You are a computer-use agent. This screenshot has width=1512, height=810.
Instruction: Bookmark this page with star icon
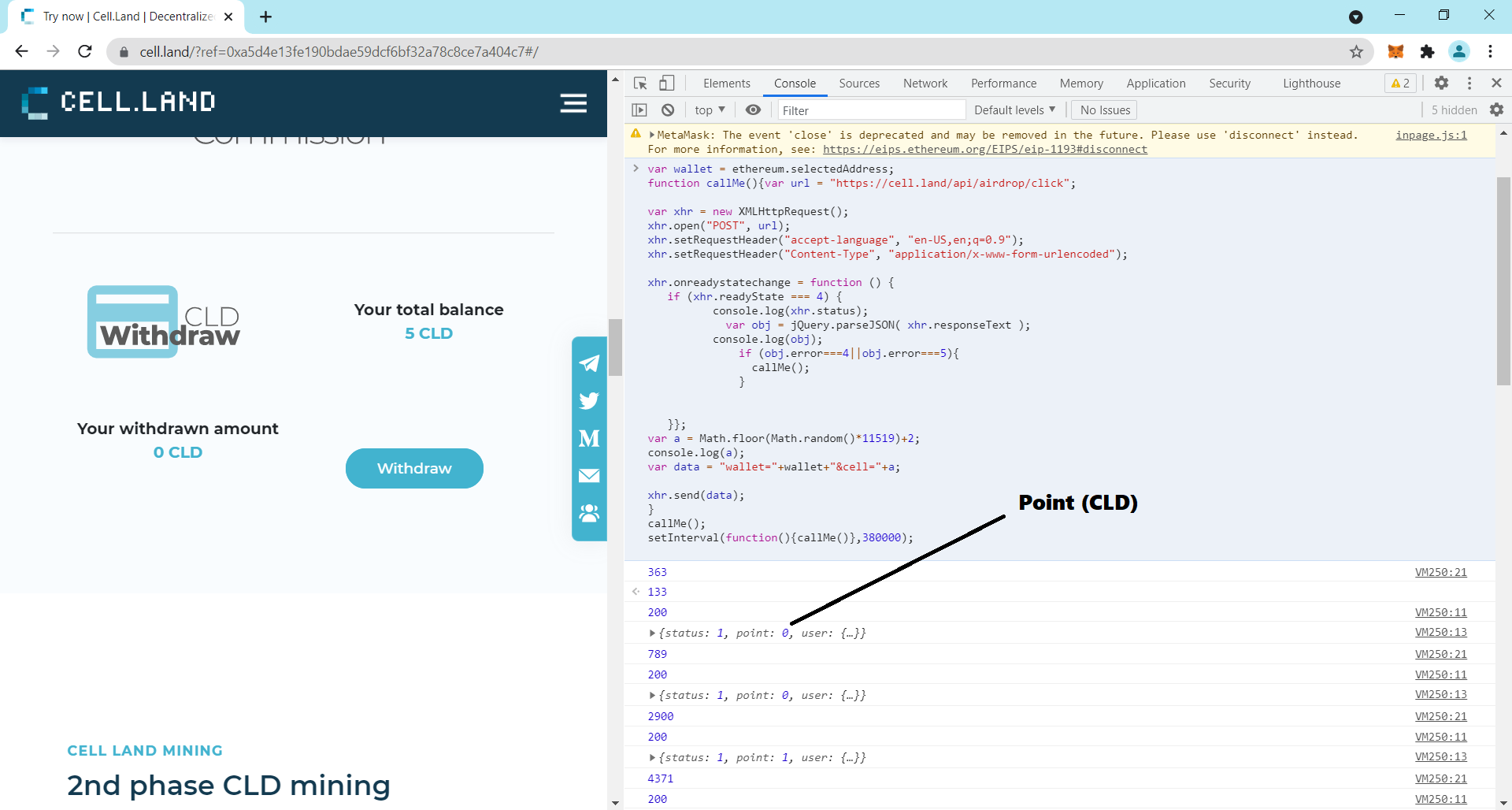click(1356, 52)
